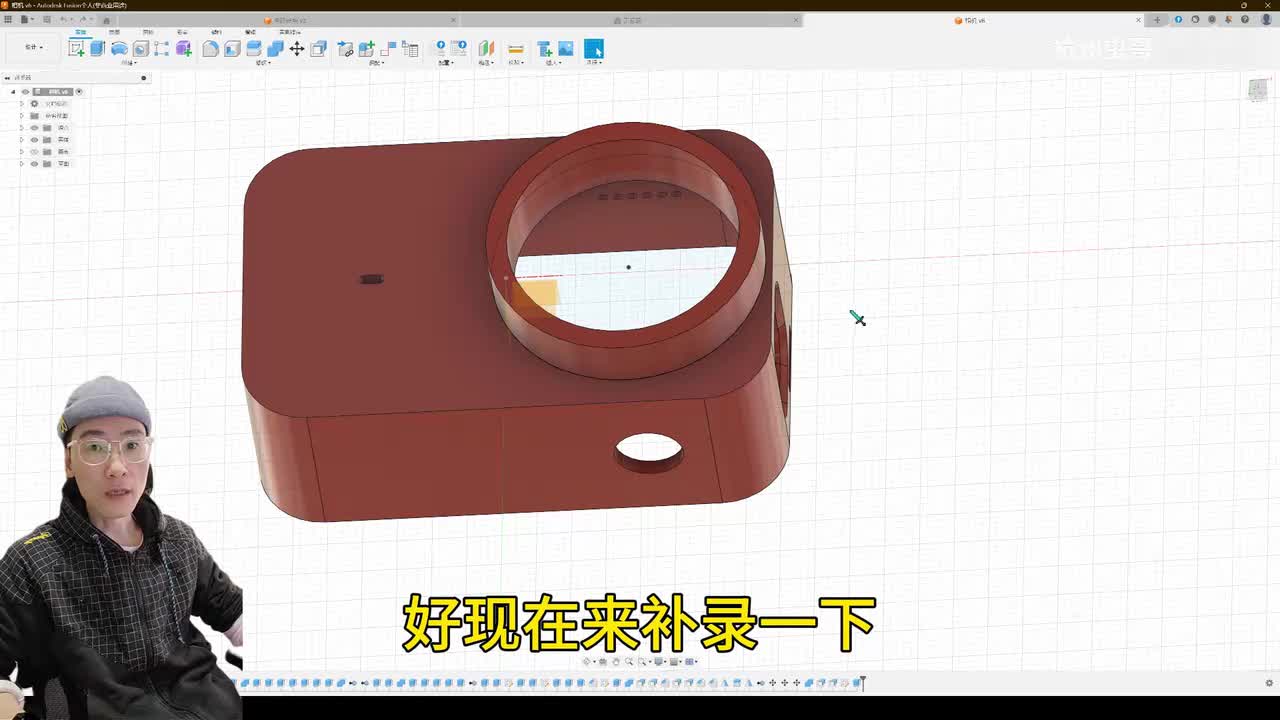Collapse the browser panel with double arrows

7,78
